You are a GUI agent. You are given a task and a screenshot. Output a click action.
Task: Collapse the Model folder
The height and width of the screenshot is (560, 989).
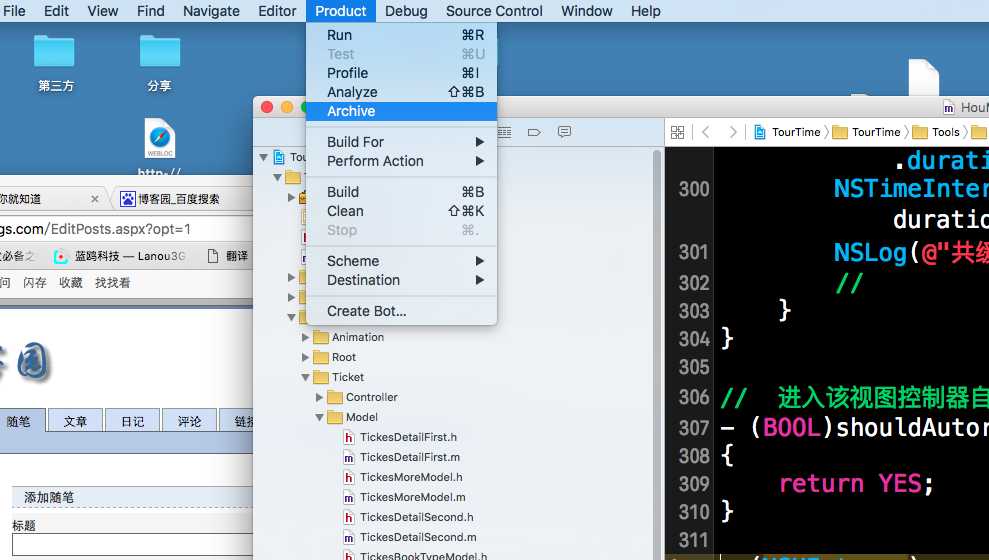pos(319,417)
